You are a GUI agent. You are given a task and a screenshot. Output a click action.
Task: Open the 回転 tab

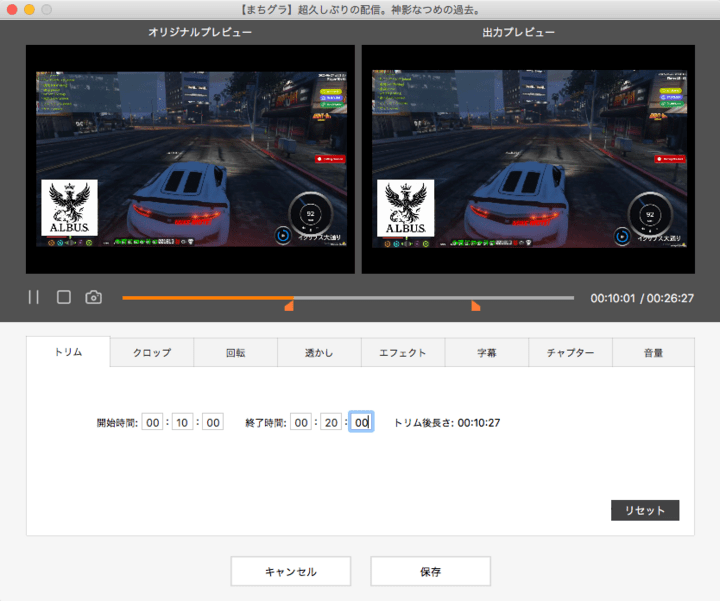coord(236,353)
